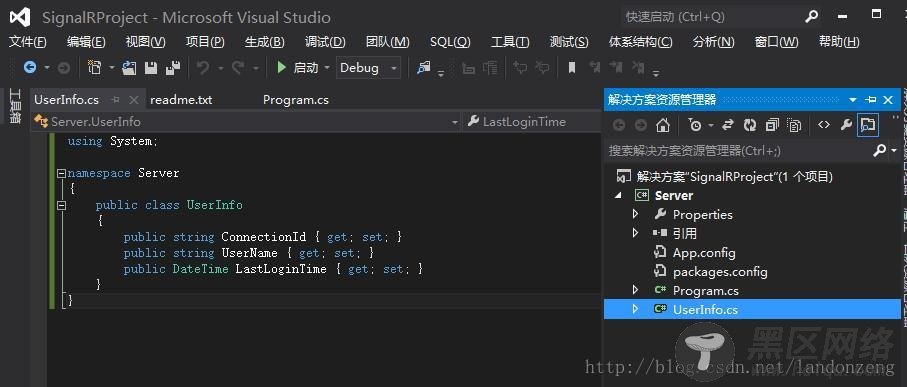This screenshot has height=387, width=907.
Task: Open the 工具箱 toolbox side tab
Action: coord(15,106)
